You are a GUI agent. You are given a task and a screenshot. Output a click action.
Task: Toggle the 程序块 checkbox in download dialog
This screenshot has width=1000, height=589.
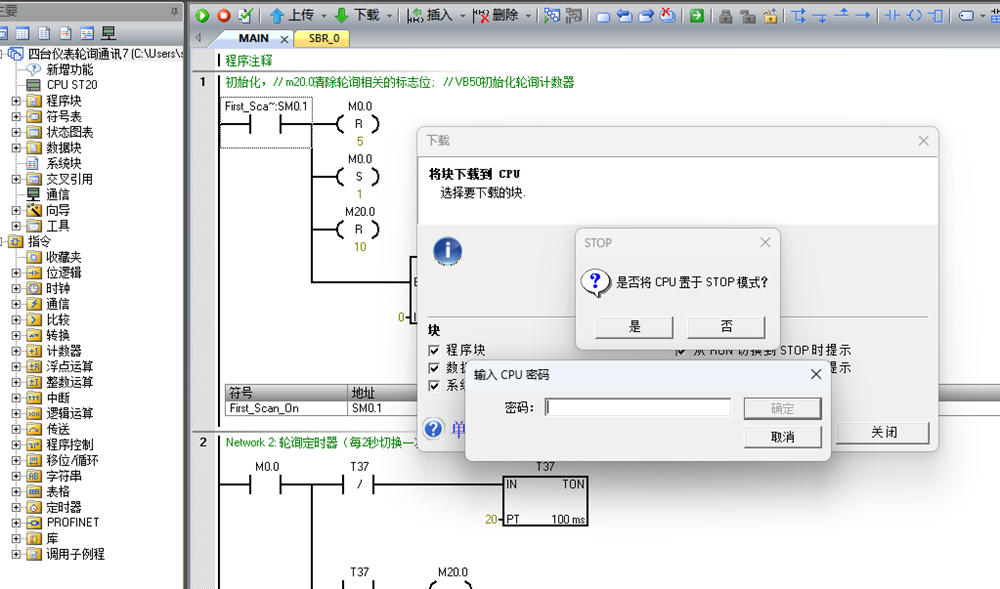[x=434, y=350]
